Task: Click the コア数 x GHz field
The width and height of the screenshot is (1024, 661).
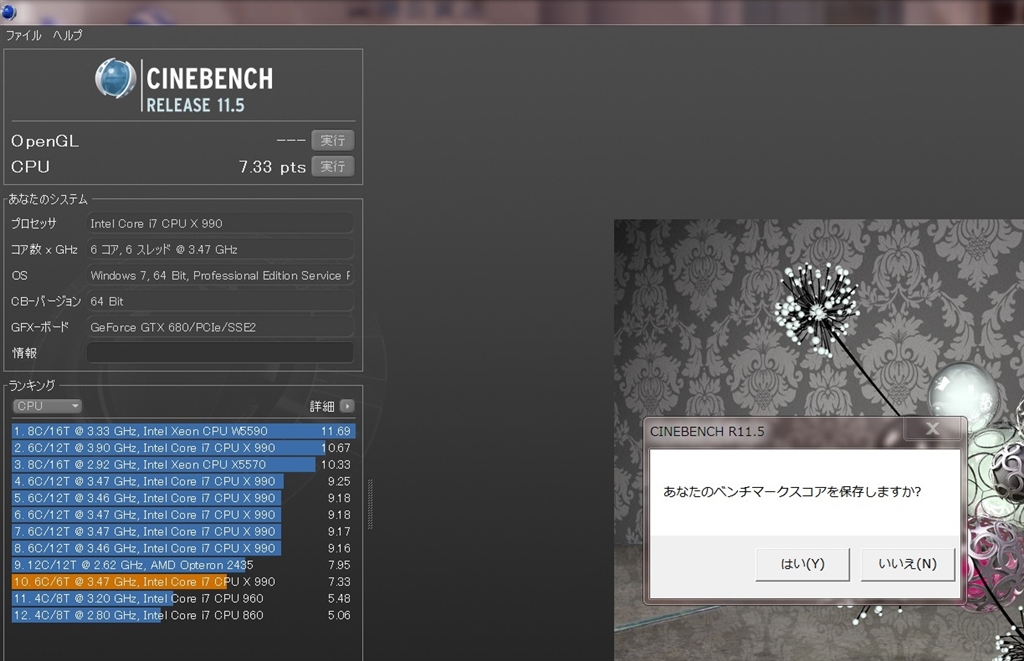Action: tap(220, 250)
